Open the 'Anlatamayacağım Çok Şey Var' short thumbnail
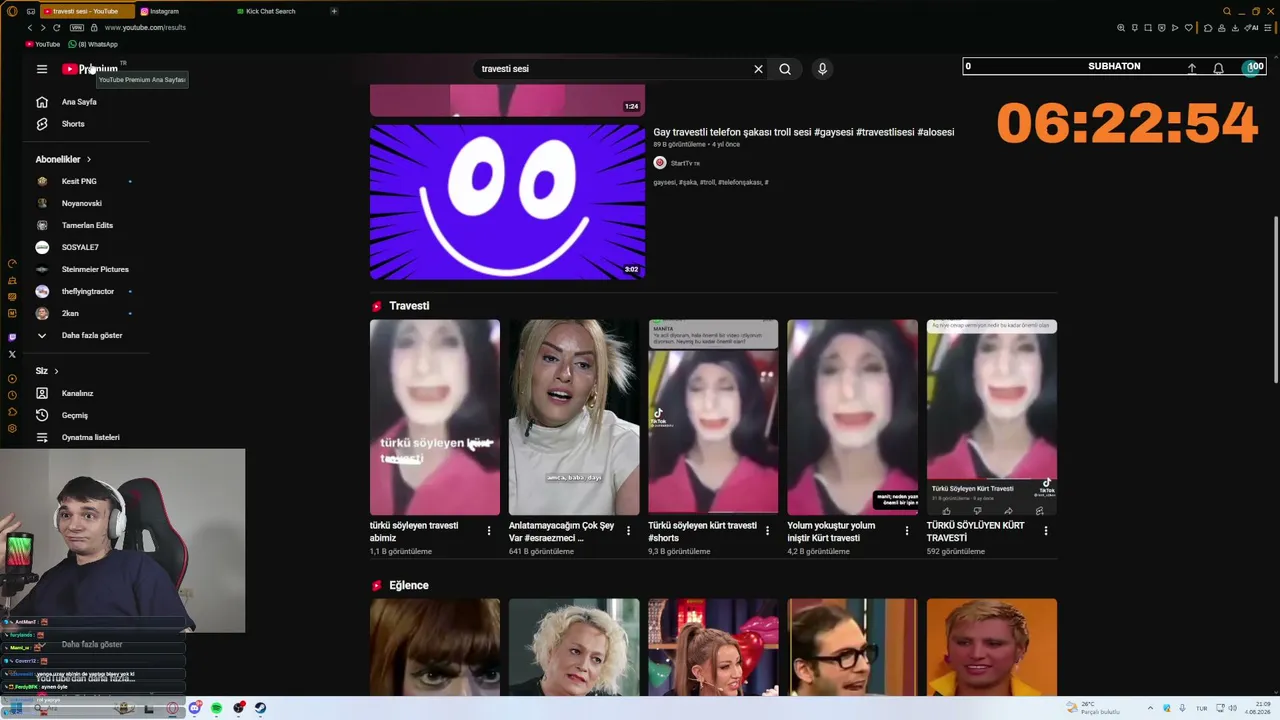Viewport: 1280px width, 720px height. [x=574, y=417]
